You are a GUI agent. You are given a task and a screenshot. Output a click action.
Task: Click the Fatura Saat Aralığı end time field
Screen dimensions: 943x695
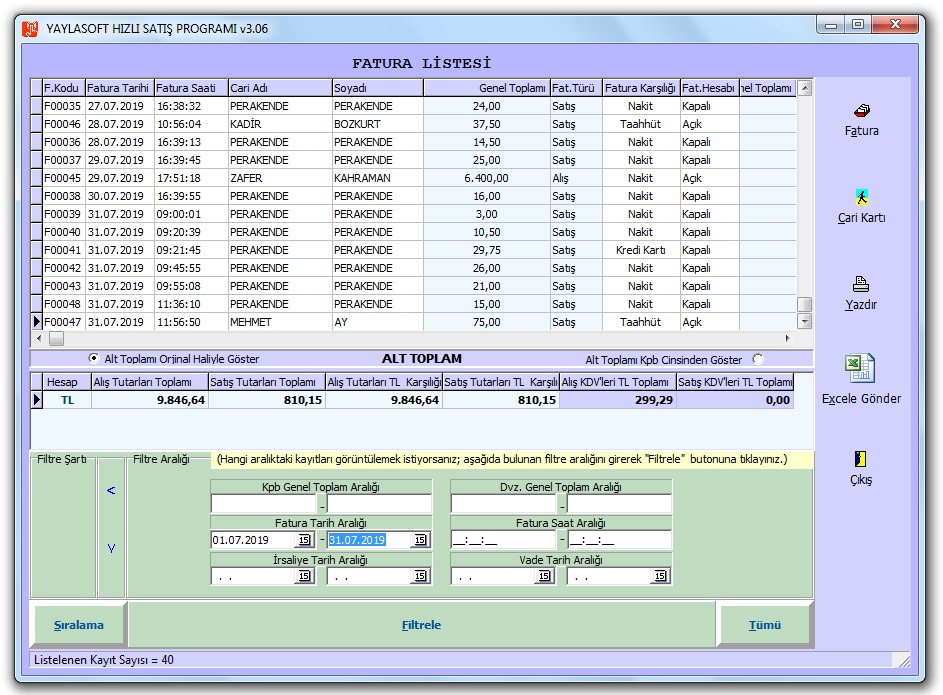[x=619, y=540]
